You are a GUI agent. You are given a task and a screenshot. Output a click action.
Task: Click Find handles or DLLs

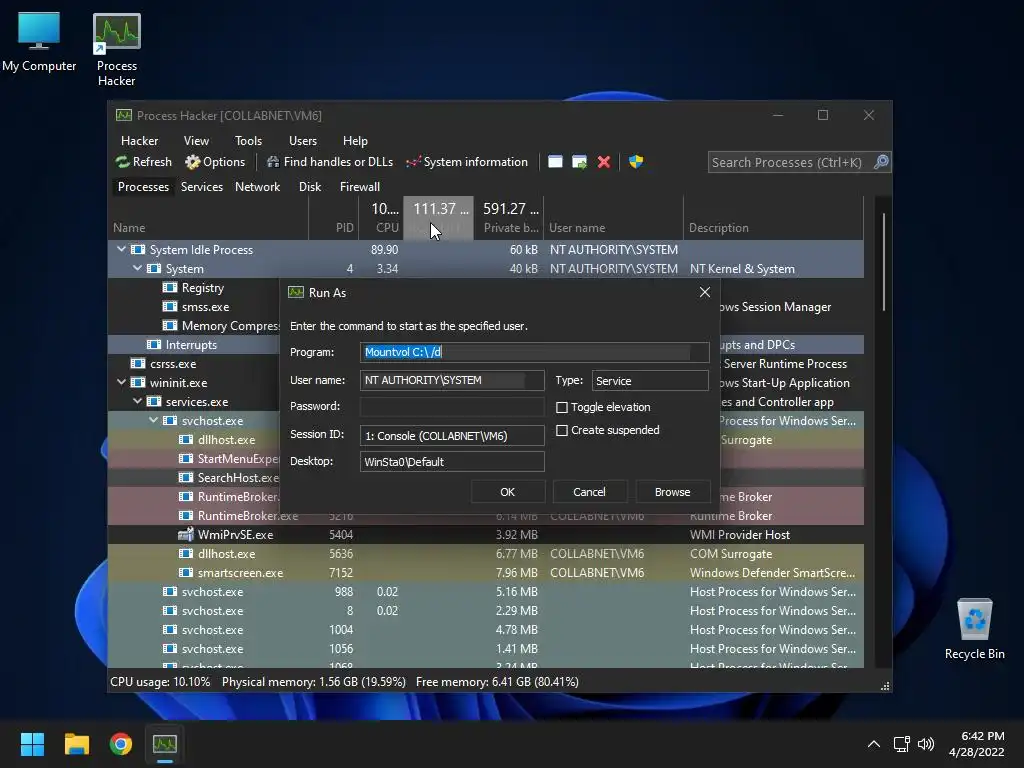(x=330, y=162)
